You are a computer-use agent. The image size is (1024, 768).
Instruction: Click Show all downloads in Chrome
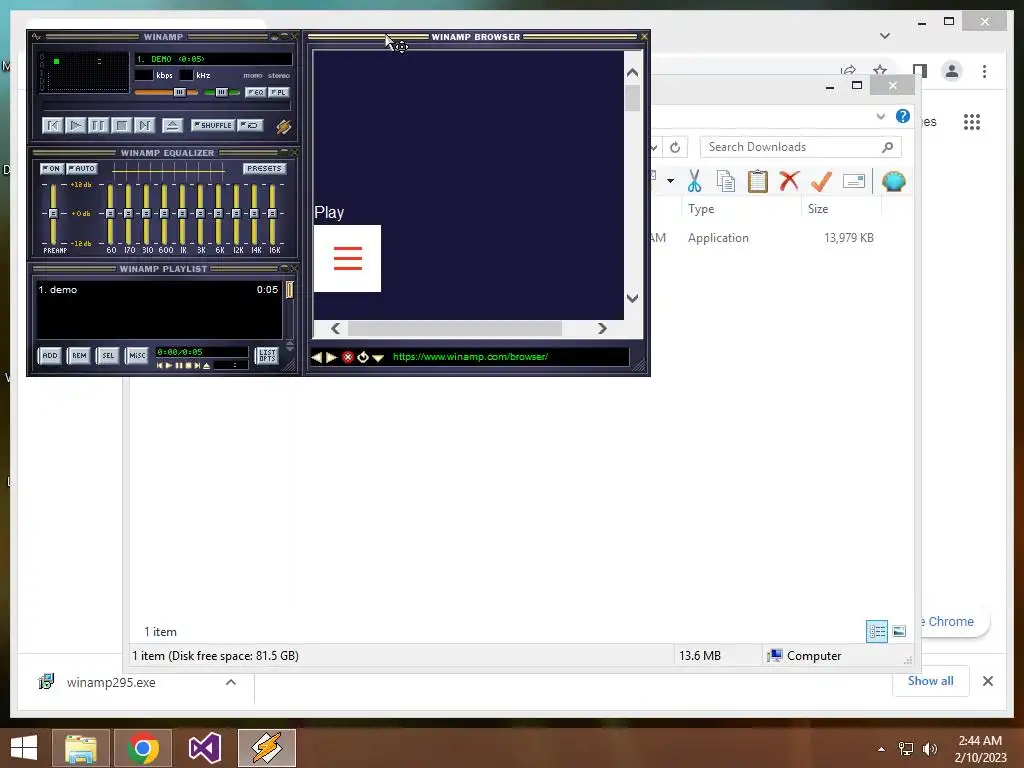click(x=930, y=681)
